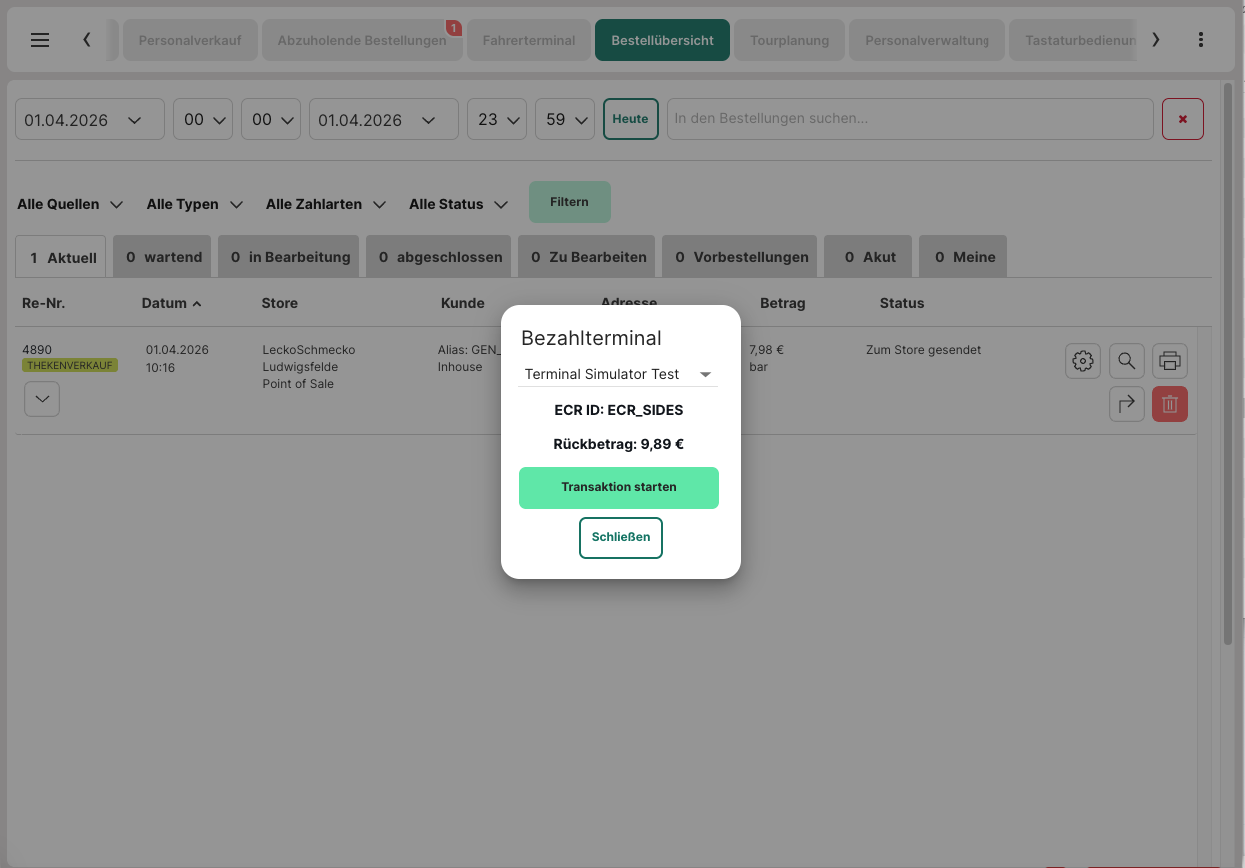Open the hamburger main menu
Viewport: 1245px width, 868px height.
click(40, 40)
